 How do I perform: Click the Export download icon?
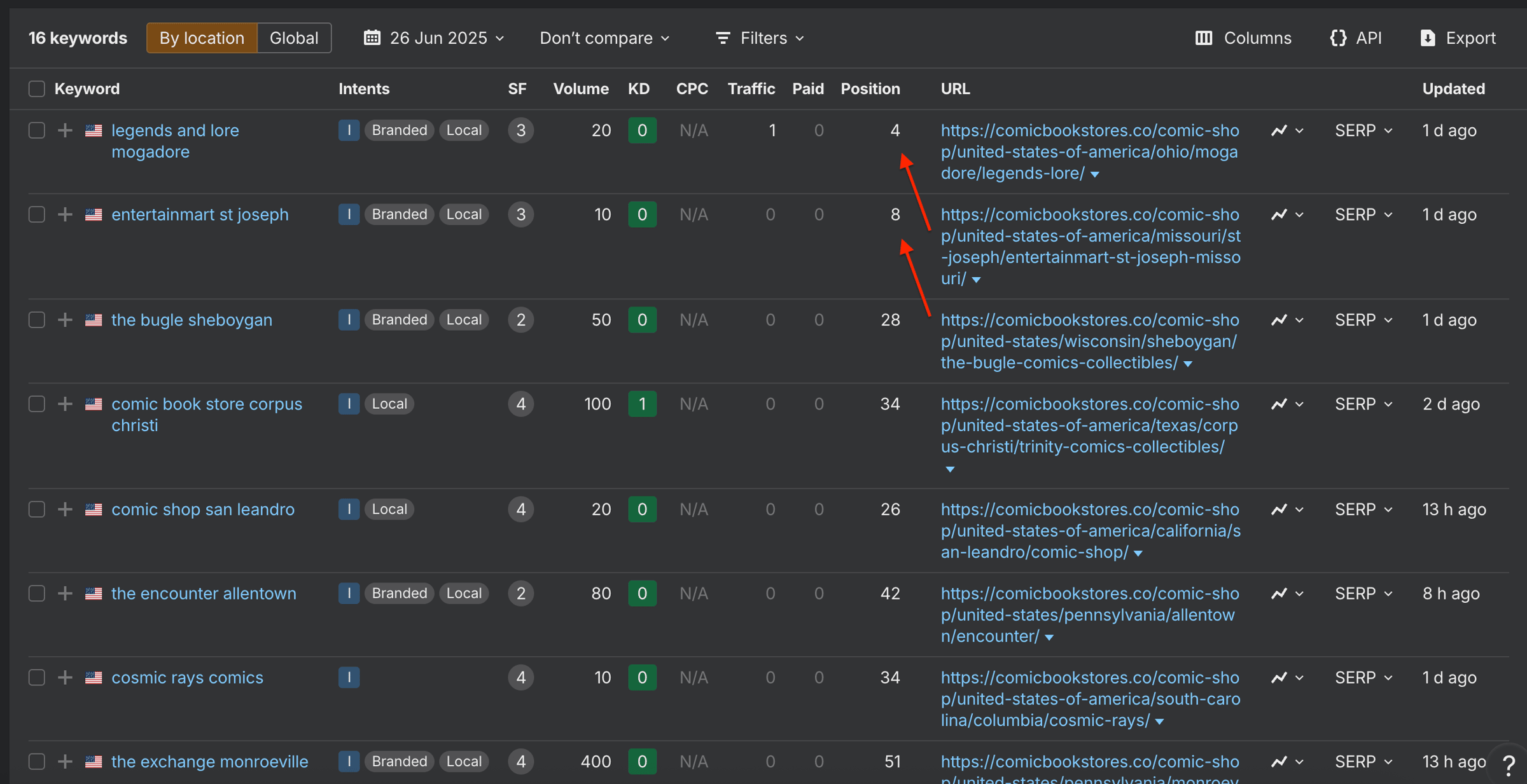click(x=1428, y=38)
